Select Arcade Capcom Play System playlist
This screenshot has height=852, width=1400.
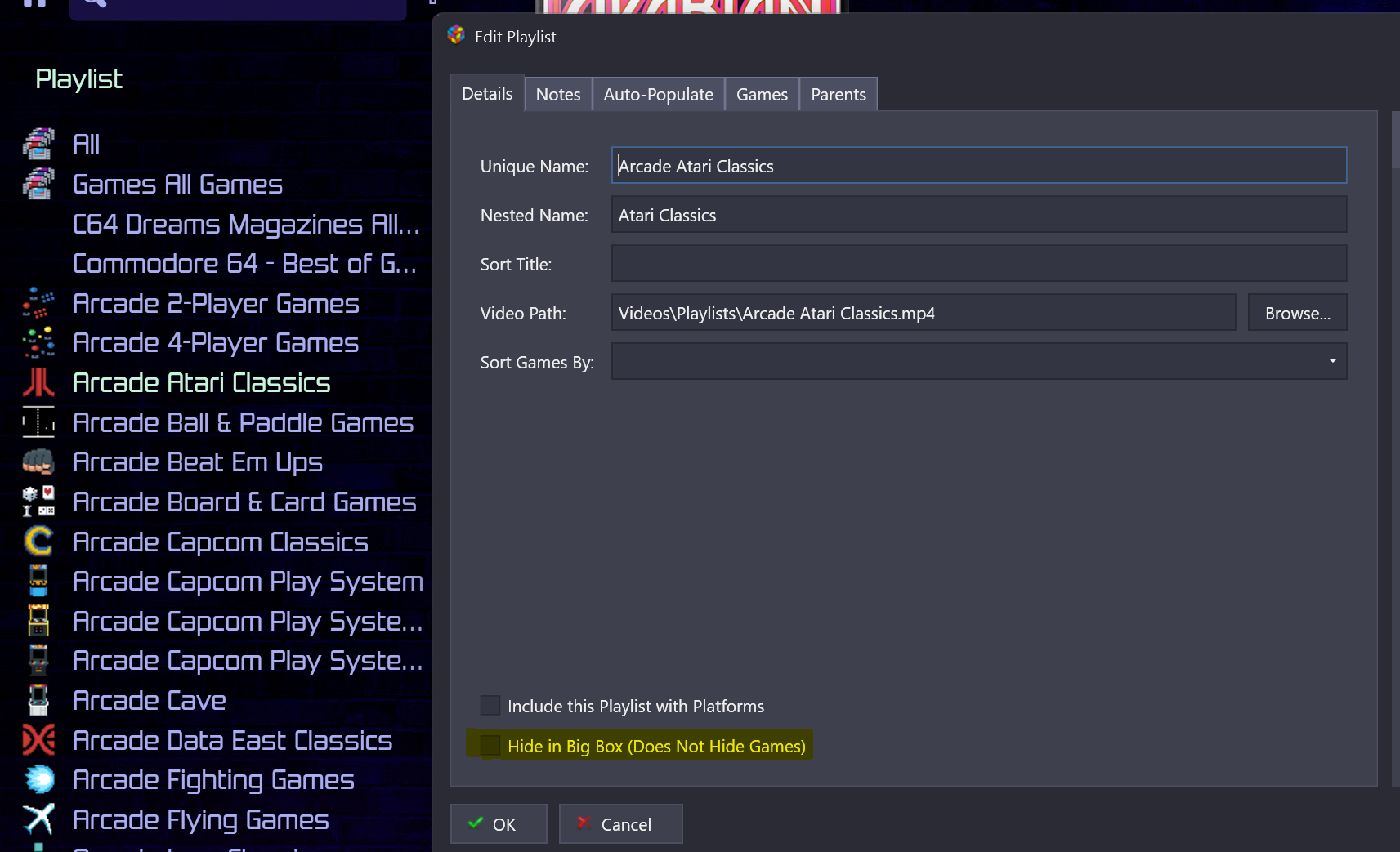[248, 581]
